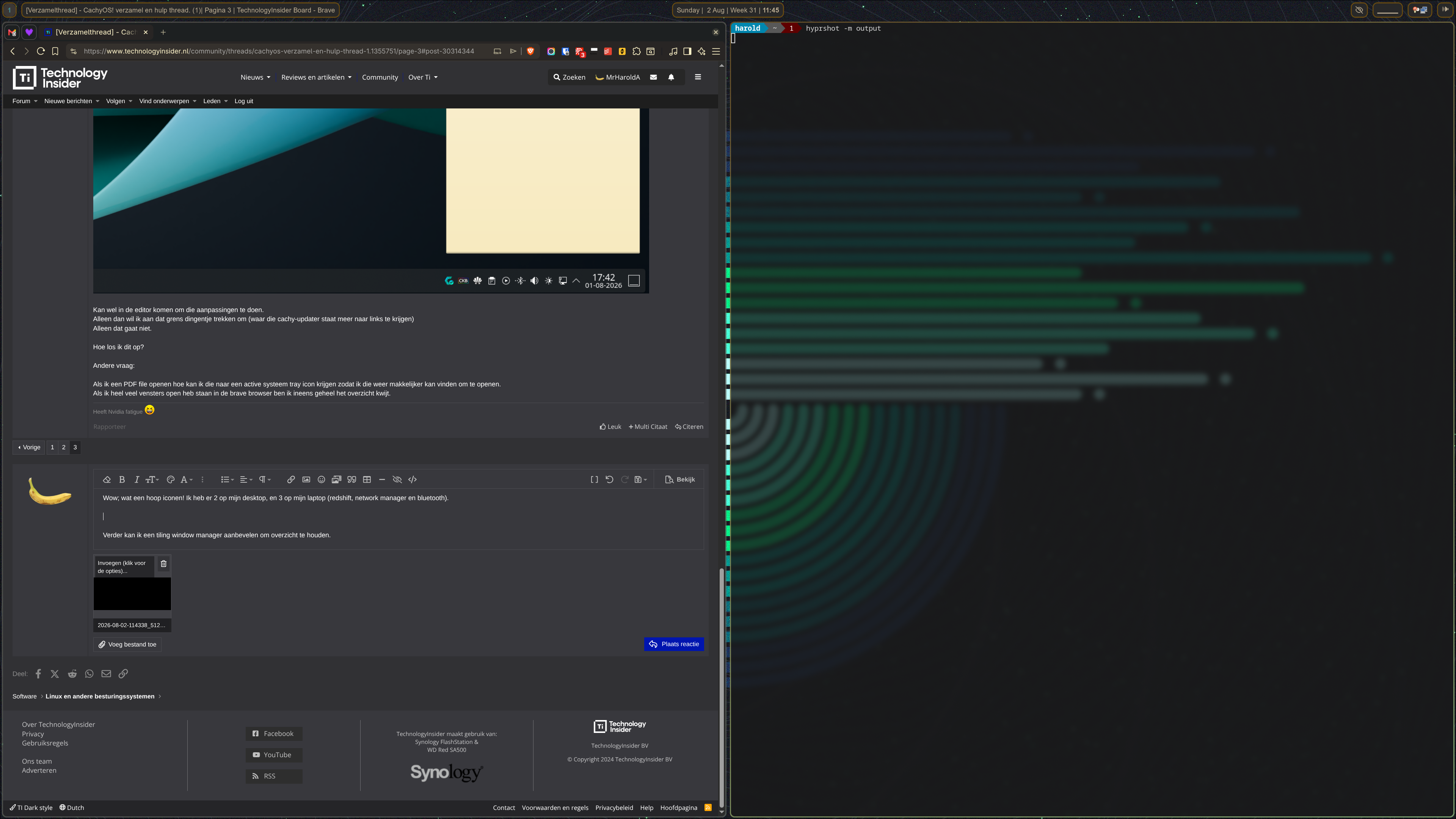Share the thread on Reddit

pos(72,674)
